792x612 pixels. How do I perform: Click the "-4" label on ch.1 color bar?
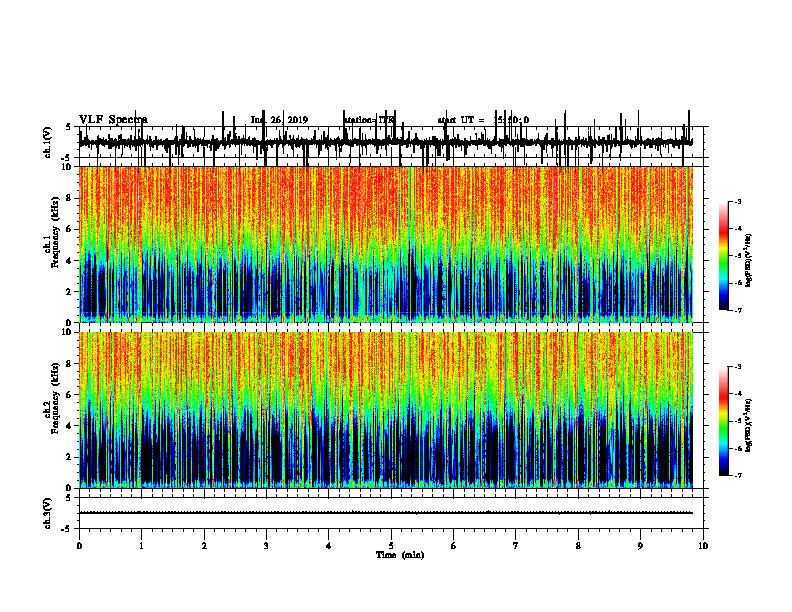(x=737, y=229)
